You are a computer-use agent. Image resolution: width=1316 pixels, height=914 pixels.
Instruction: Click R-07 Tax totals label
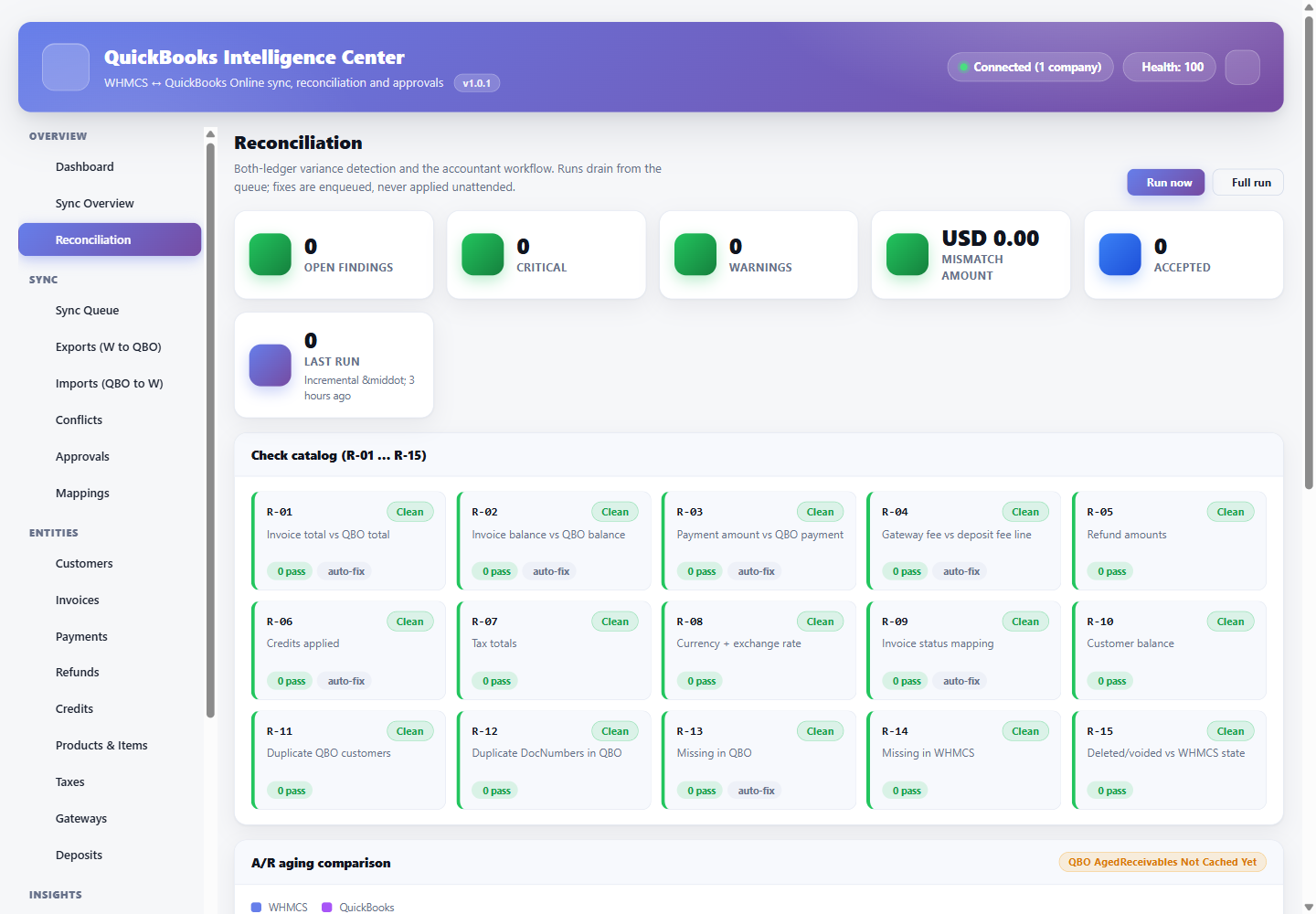coord(494,643)
